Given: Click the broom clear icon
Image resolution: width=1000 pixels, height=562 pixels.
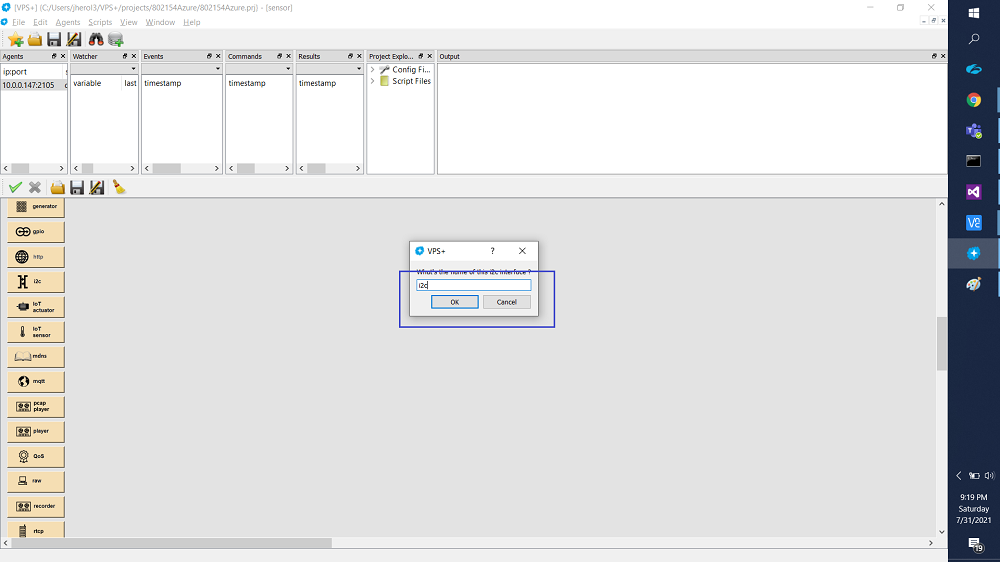Looking at the screenshot, I should [119, 187].
